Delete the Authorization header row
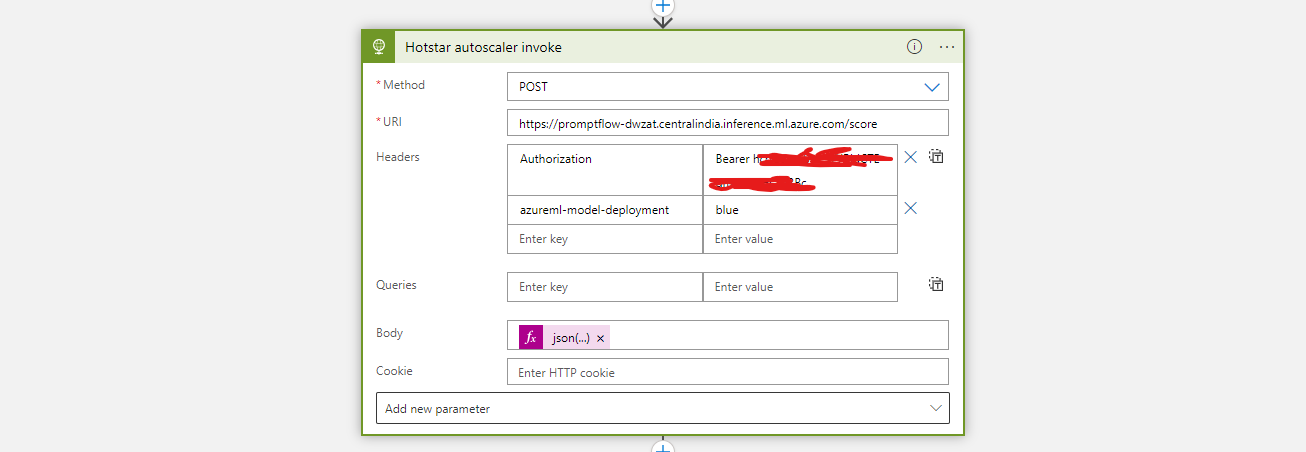This screenshot has width=1306, height=452. 911,157
